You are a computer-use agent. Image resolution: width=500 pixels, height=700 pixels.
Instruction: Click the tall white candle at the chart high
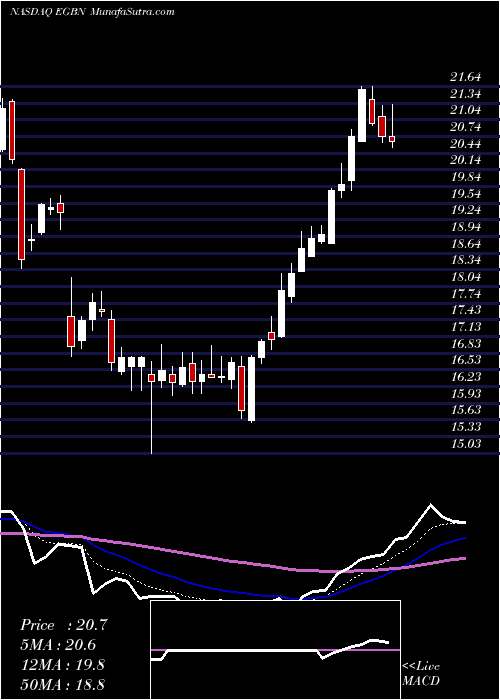pyautogui.click(x=362, y=115)
